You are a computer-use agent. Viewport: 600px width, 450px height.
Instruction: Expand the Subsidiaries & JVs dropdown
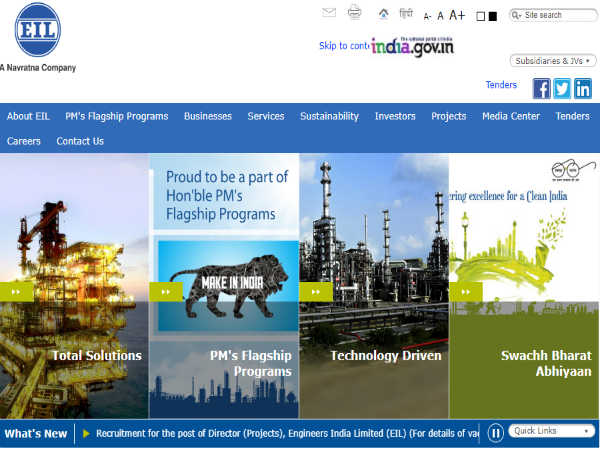pos(553,61)
